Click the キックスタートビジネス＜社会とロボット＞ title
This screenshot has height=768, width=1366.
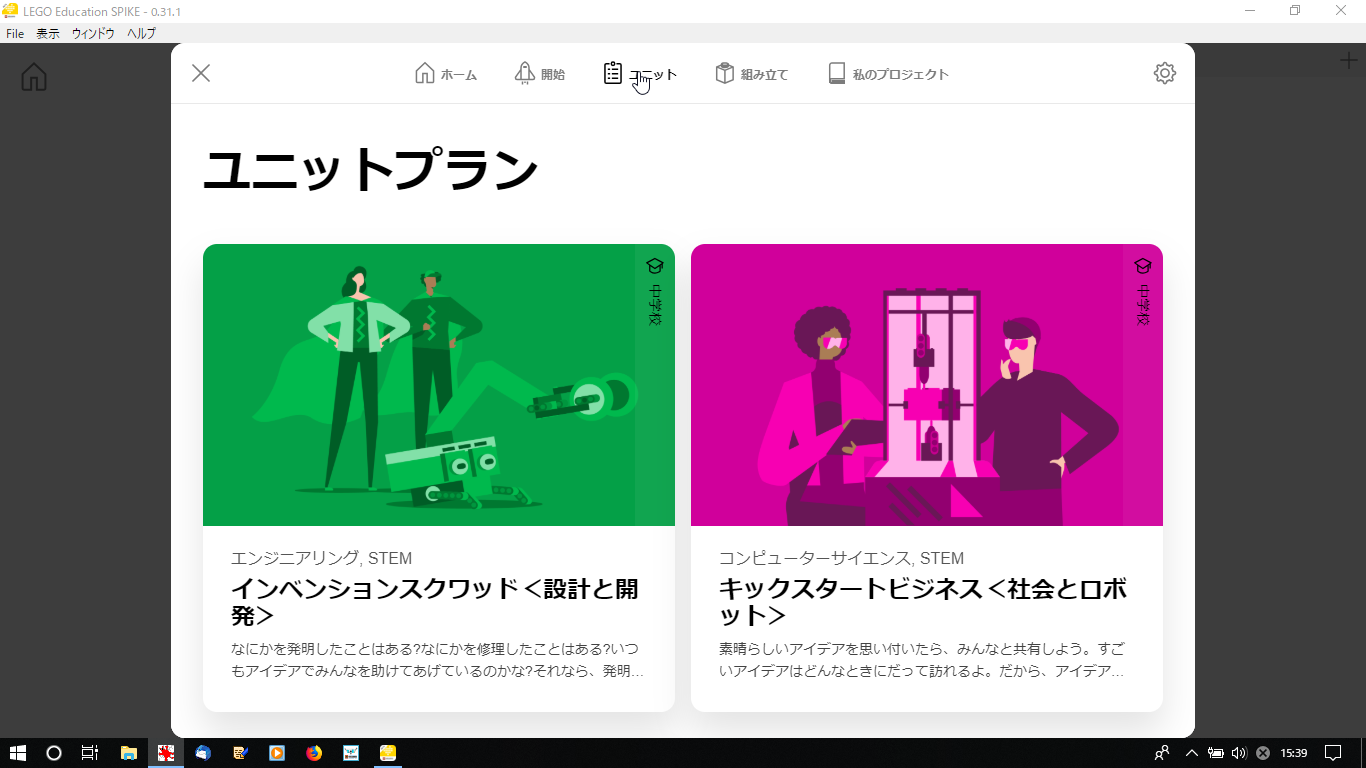pos(923,601)
